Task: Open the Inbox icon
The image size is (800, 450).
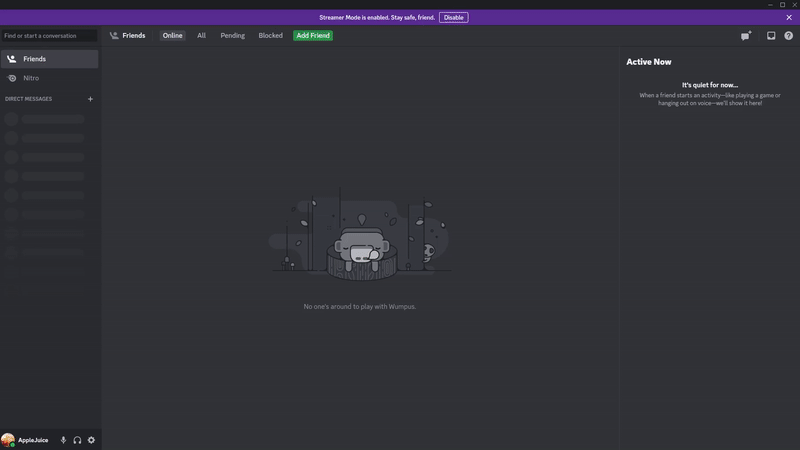Action: point(771,36)
